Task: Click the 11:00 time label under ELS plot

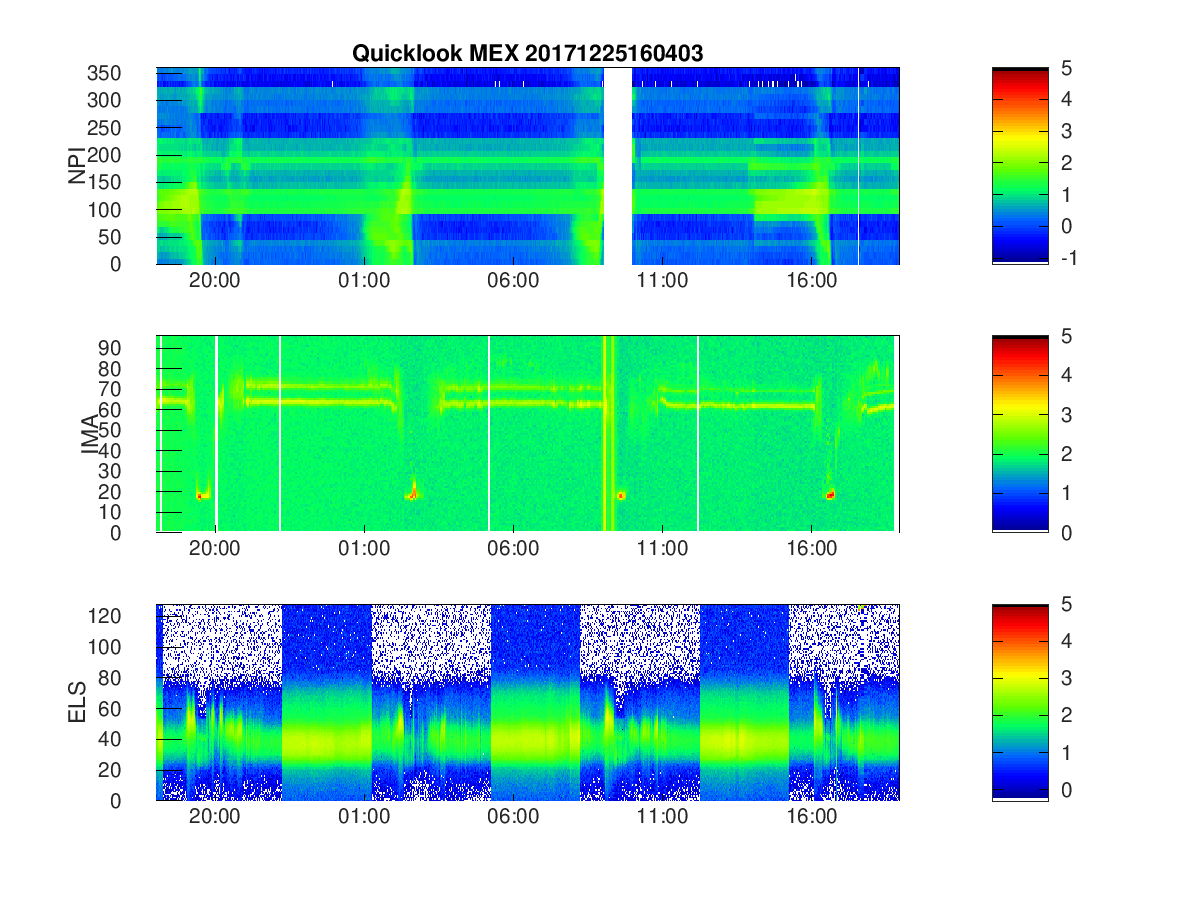Action: click(662, 818)
